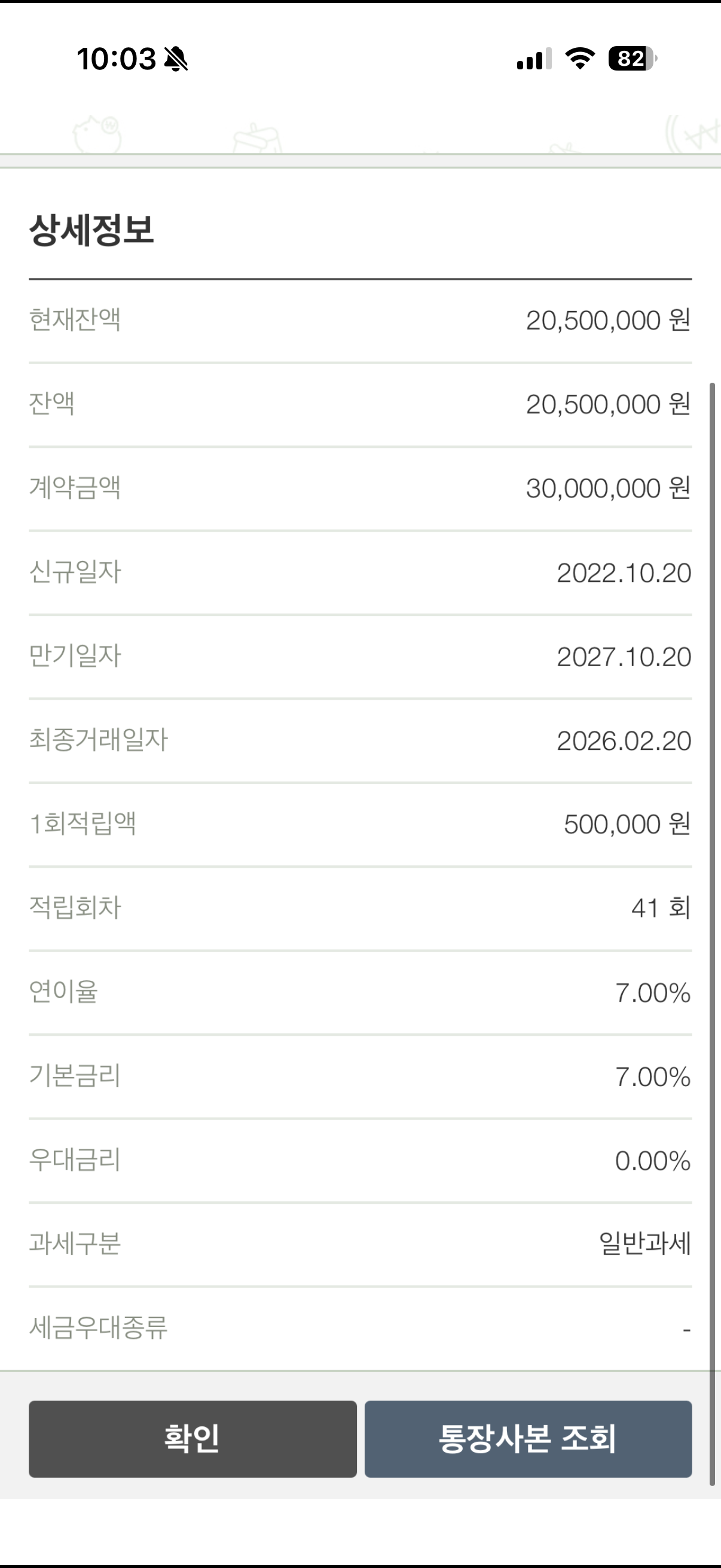Tap the battery level indicator
721x1568 pixels.
point(632,59)
